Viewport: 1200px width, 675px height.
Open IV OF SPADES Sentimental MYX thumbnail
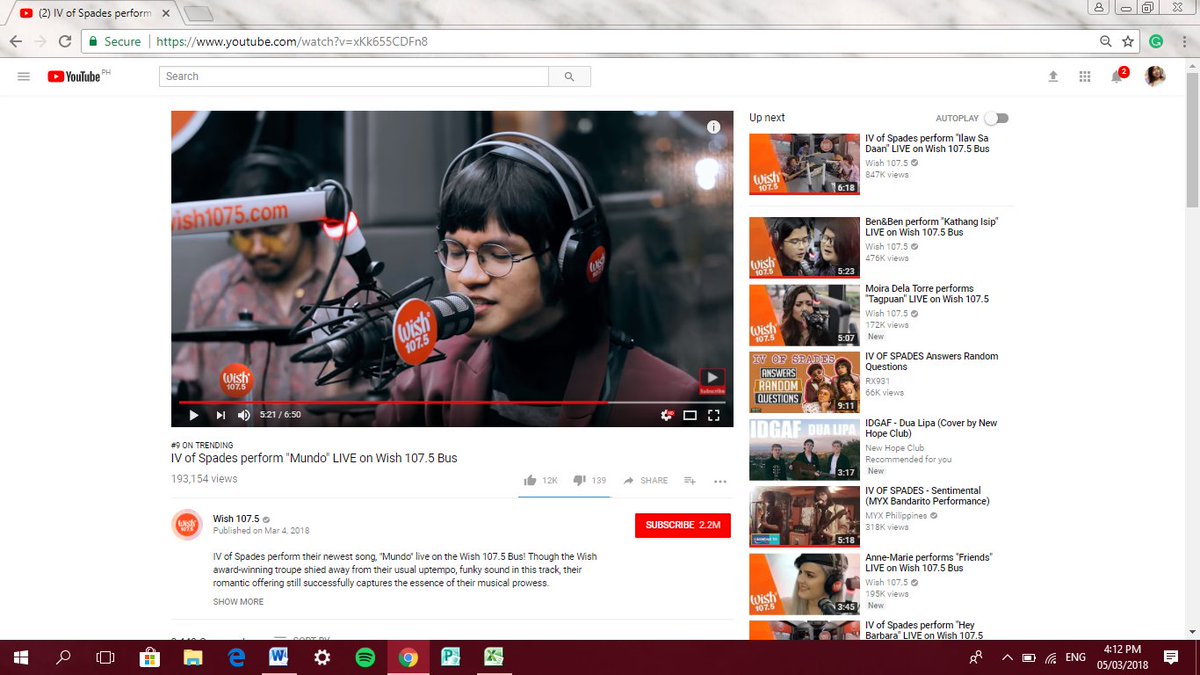804,516
